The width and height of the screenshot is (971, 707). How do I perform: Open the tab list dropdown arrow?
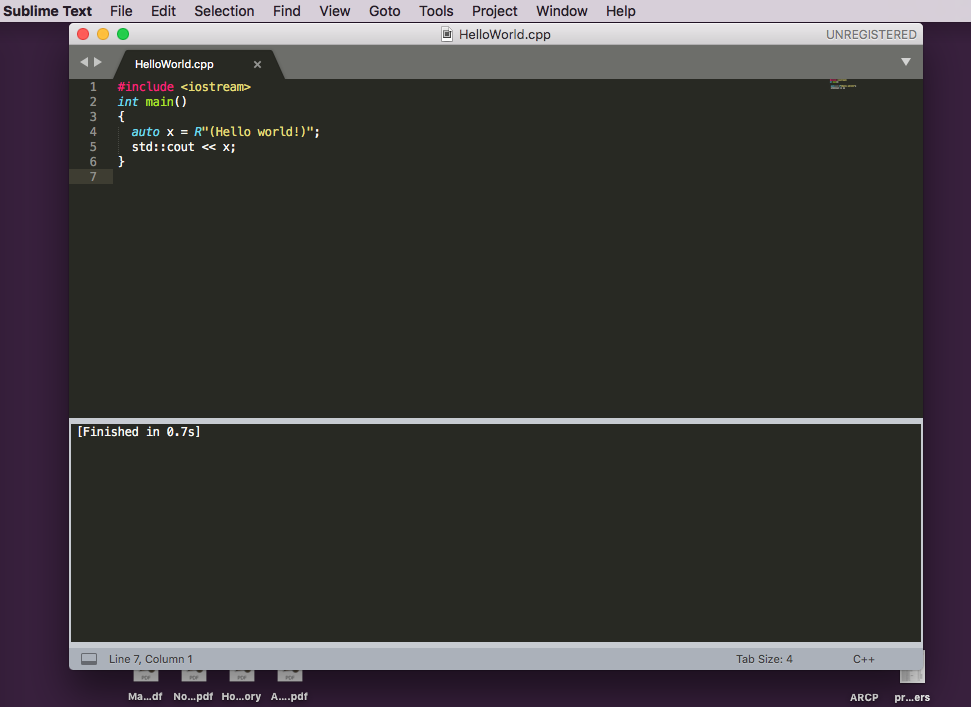[x=905, y=62]
